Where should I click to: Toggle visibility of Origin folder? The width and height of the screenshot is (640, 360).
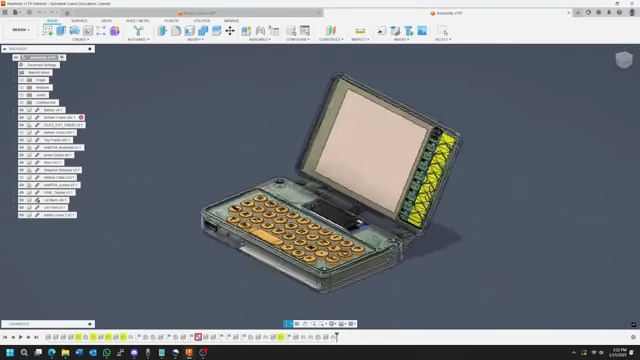[x=22, y=80]
